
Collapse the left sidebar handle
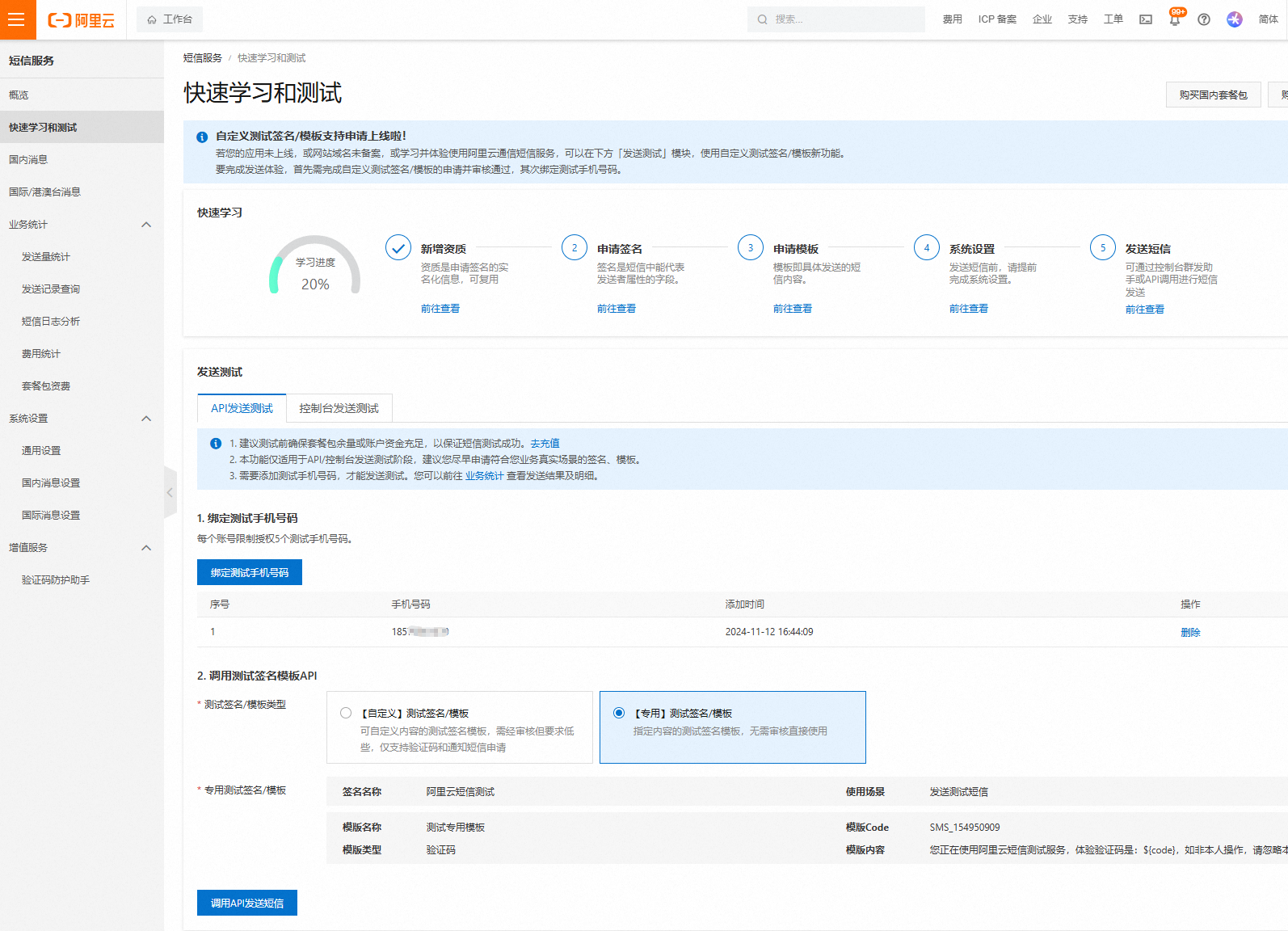point(170,492)
